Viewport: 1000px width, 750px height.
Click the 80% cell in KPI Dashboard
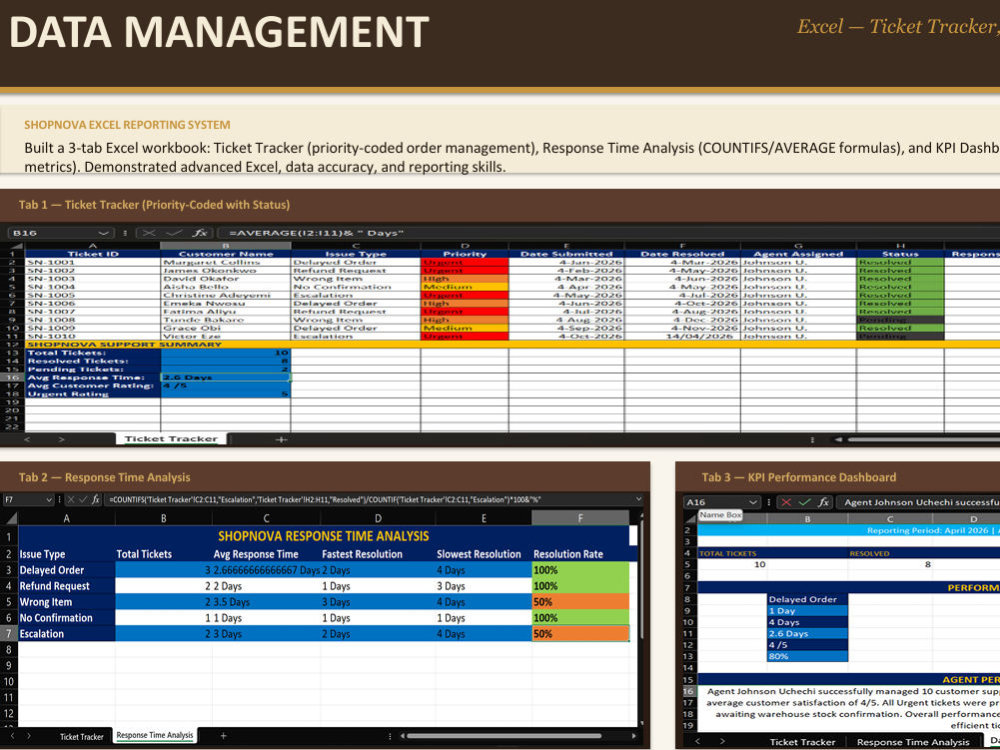point(807,656)
